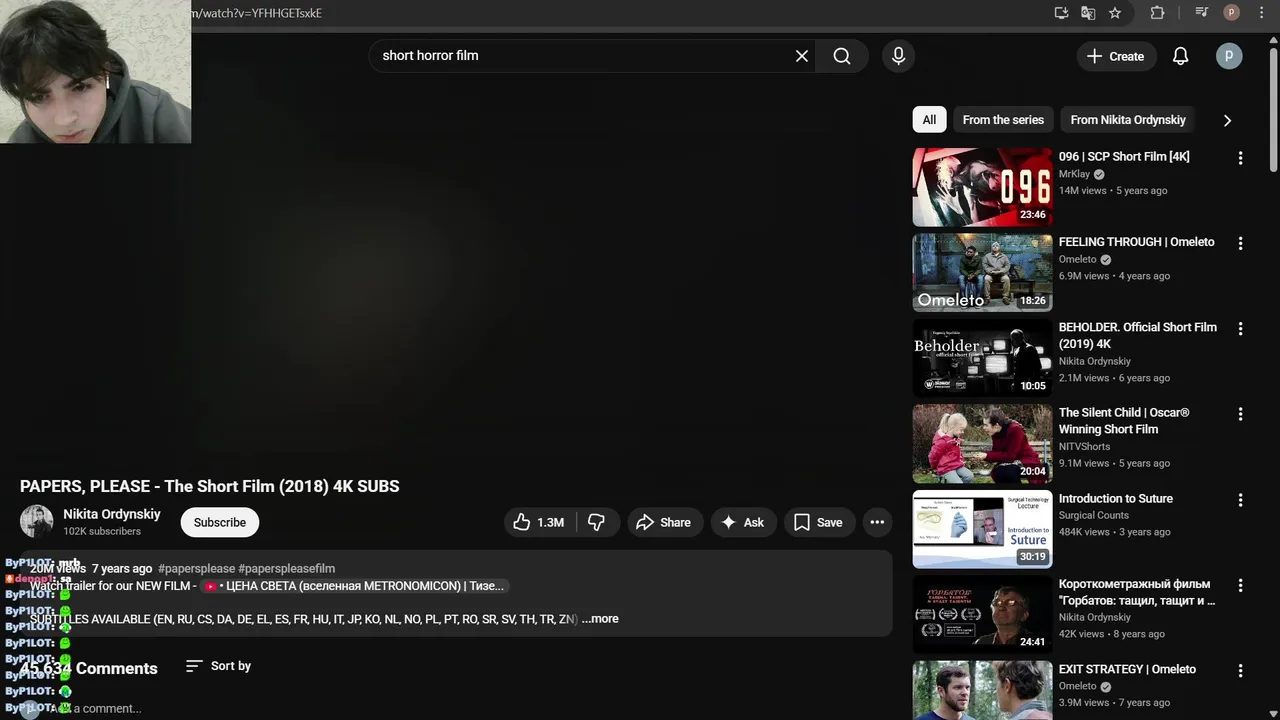1280x720 pixels.
Task: Open the Nikita Ordynskiy channel name link
Action: (112, 514)
